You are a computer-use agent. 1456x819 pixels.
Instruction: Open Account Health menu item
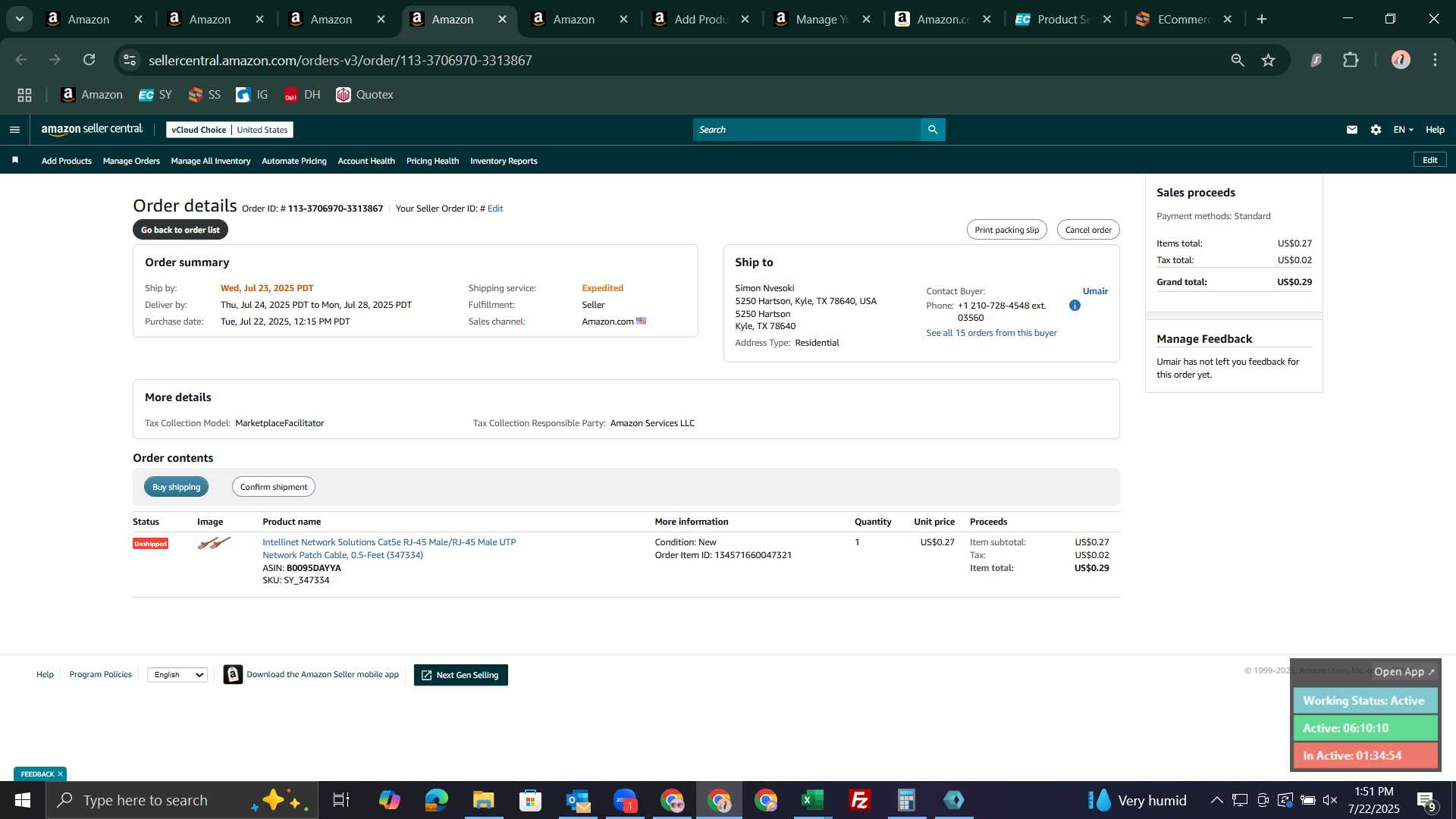(366, 161)
